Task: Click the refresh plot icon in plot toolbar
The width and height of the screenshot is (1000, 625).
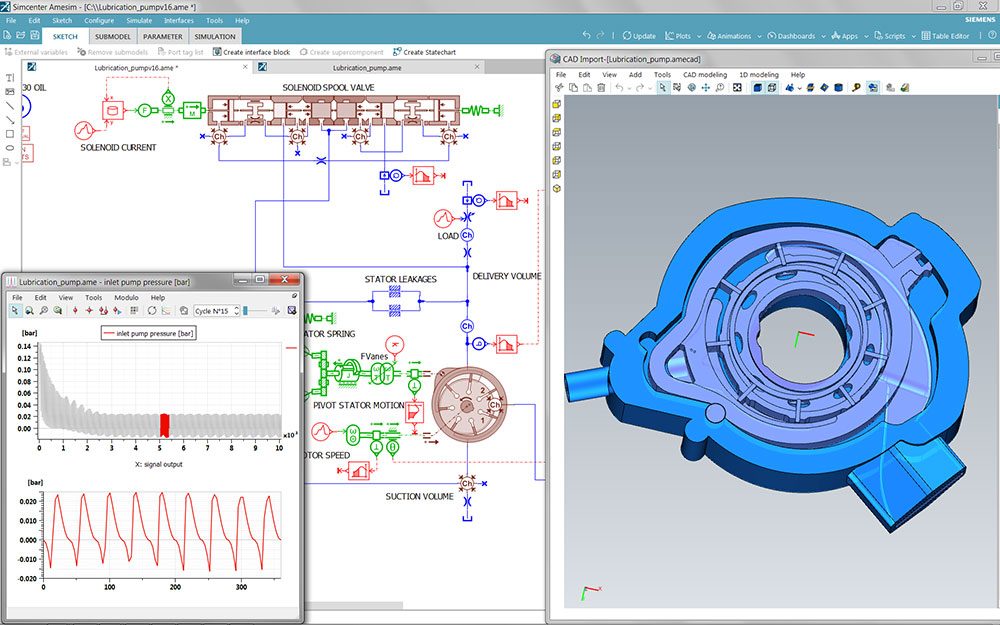Action: 153,311
